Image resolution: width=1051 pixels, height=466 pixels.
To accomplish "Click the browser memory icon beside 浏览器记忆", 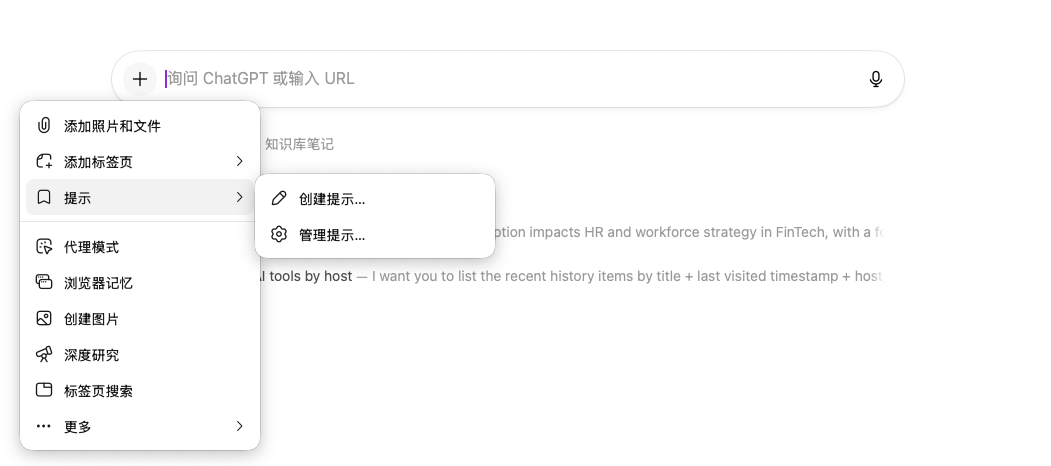I will point(44,283).
